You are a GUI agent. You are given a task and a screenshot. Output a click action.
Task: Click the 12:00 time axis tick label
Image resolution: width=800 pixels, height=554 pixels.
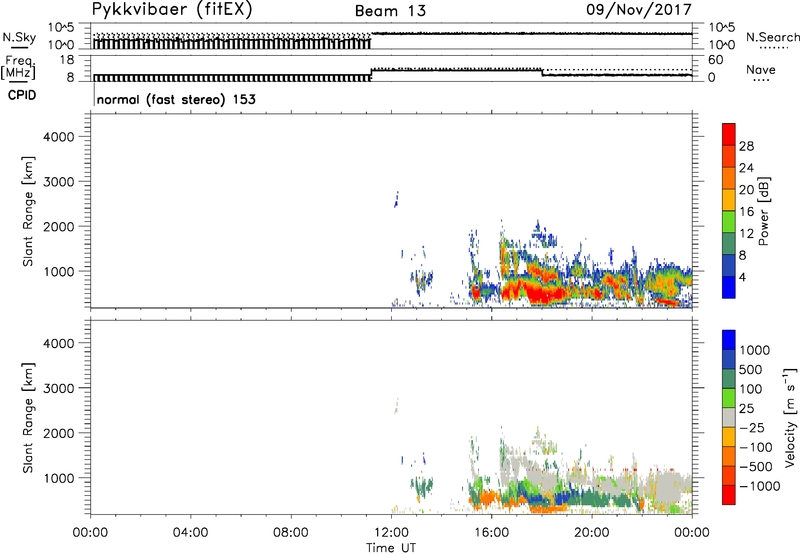coord(391,533)
